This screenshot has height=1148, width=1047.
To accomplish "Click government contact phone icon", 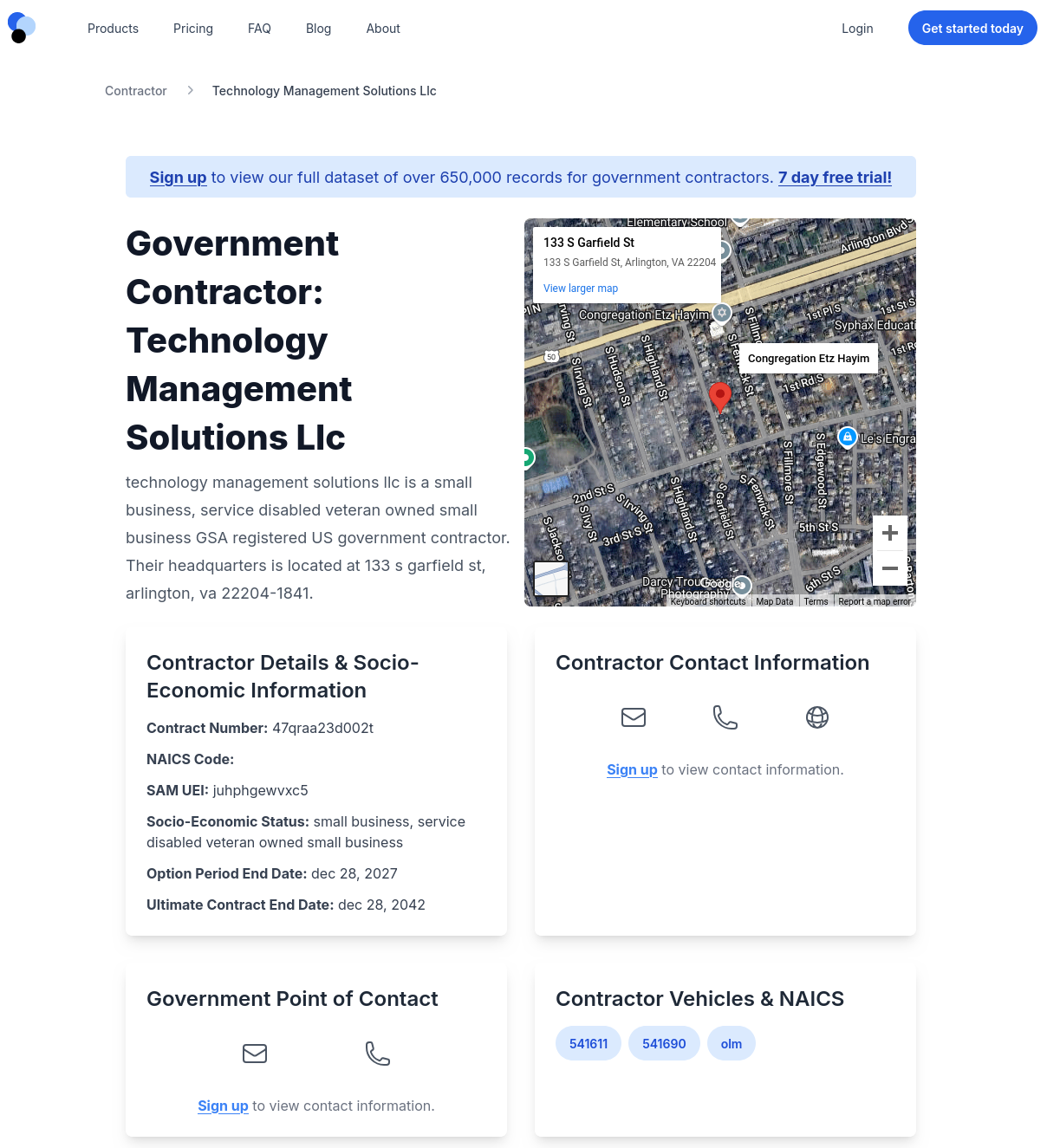I will point(378,1054).
